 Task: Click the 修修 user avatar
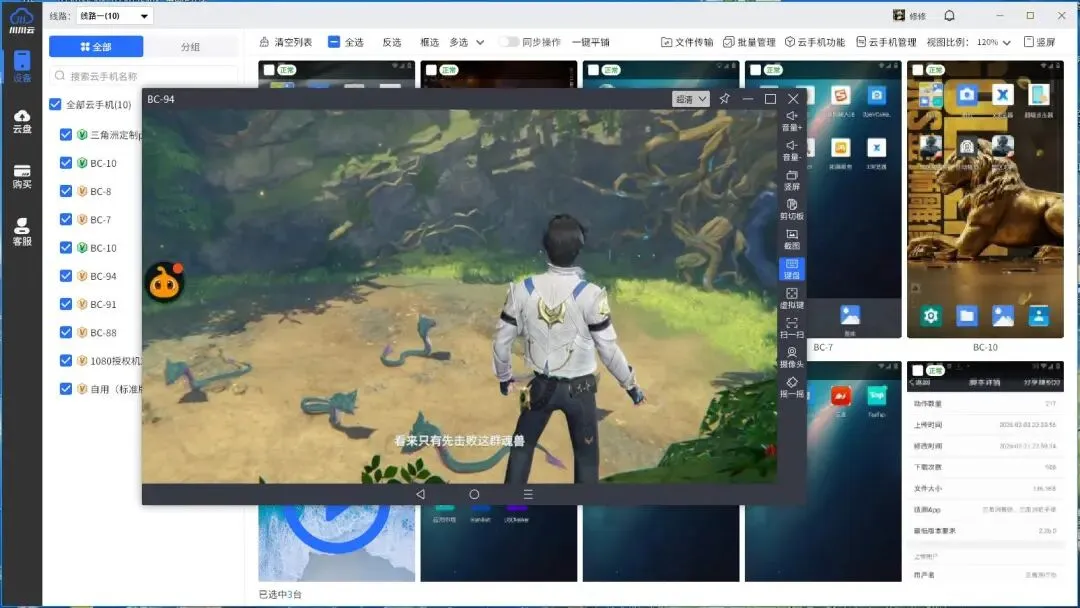[899, 15]
